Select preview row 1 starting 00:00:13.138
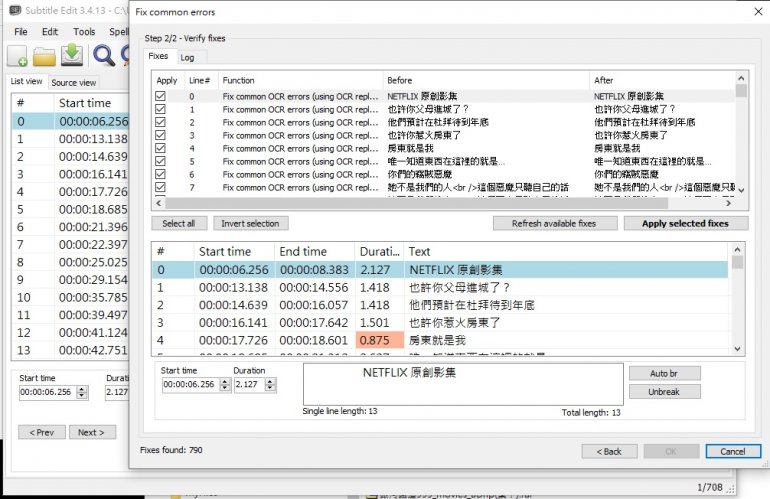This screenshot has height=499, width=770. (x=440, y=287)
